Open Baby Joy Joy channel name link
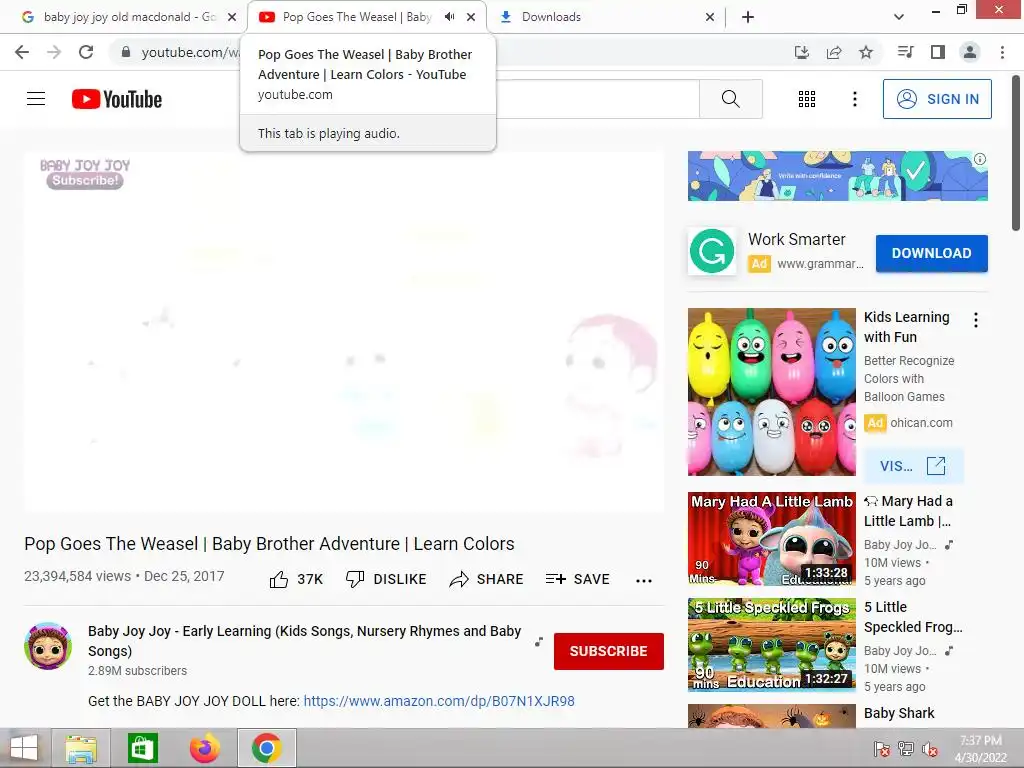This screenshot has width=1024, height=768. click(304, 641)
